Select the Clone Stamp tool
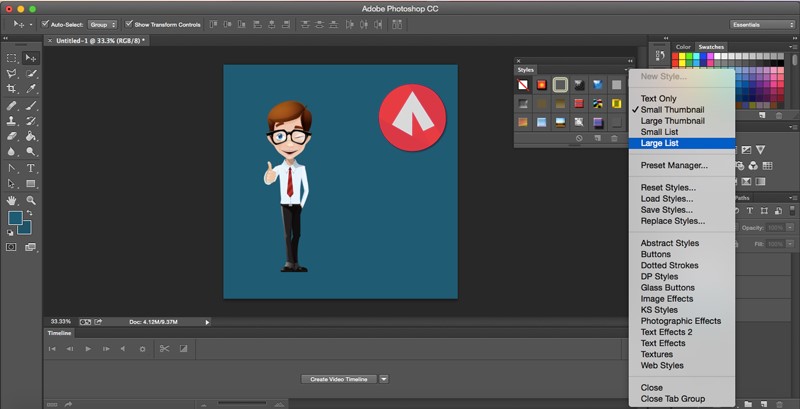Viewport: 800px width, 409px height. 11,121
